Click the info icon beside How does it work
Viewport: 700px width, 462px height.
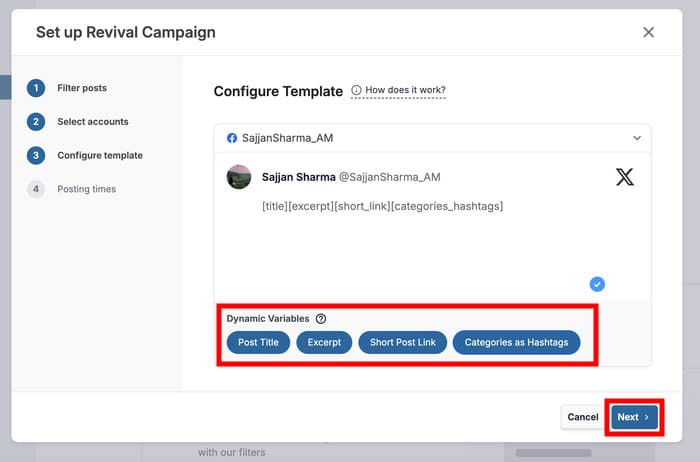point(357,91)
